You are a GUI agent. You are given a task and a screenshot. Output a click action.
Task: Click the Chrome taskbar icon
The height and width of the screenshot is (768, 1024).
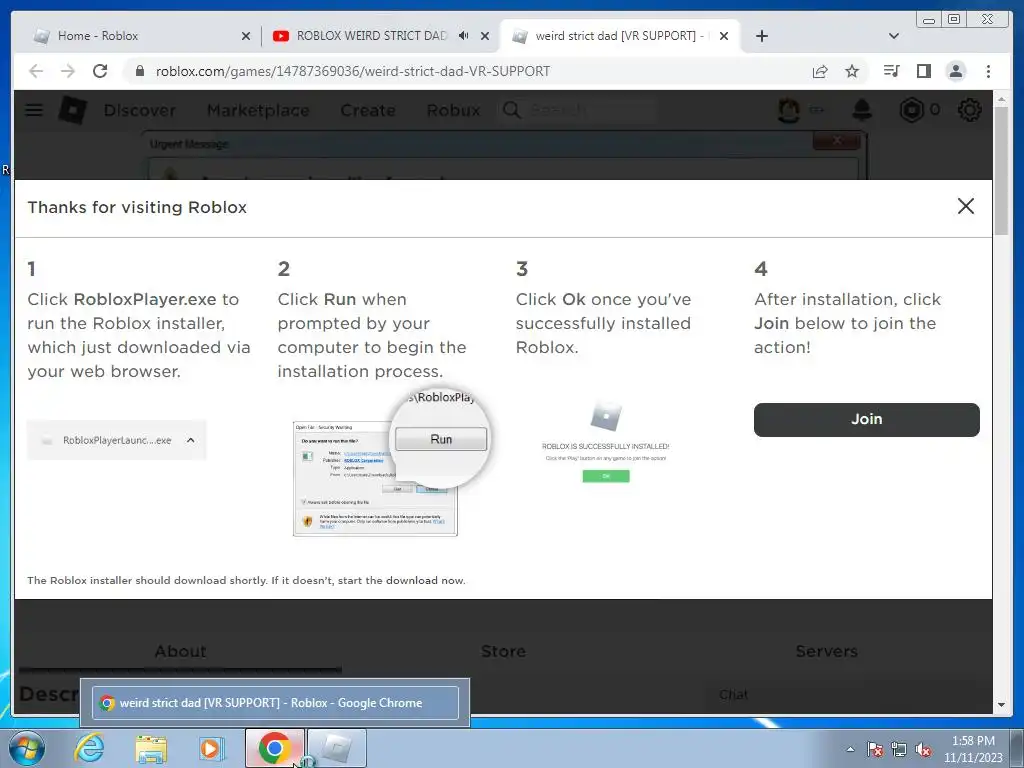[275, 748]
